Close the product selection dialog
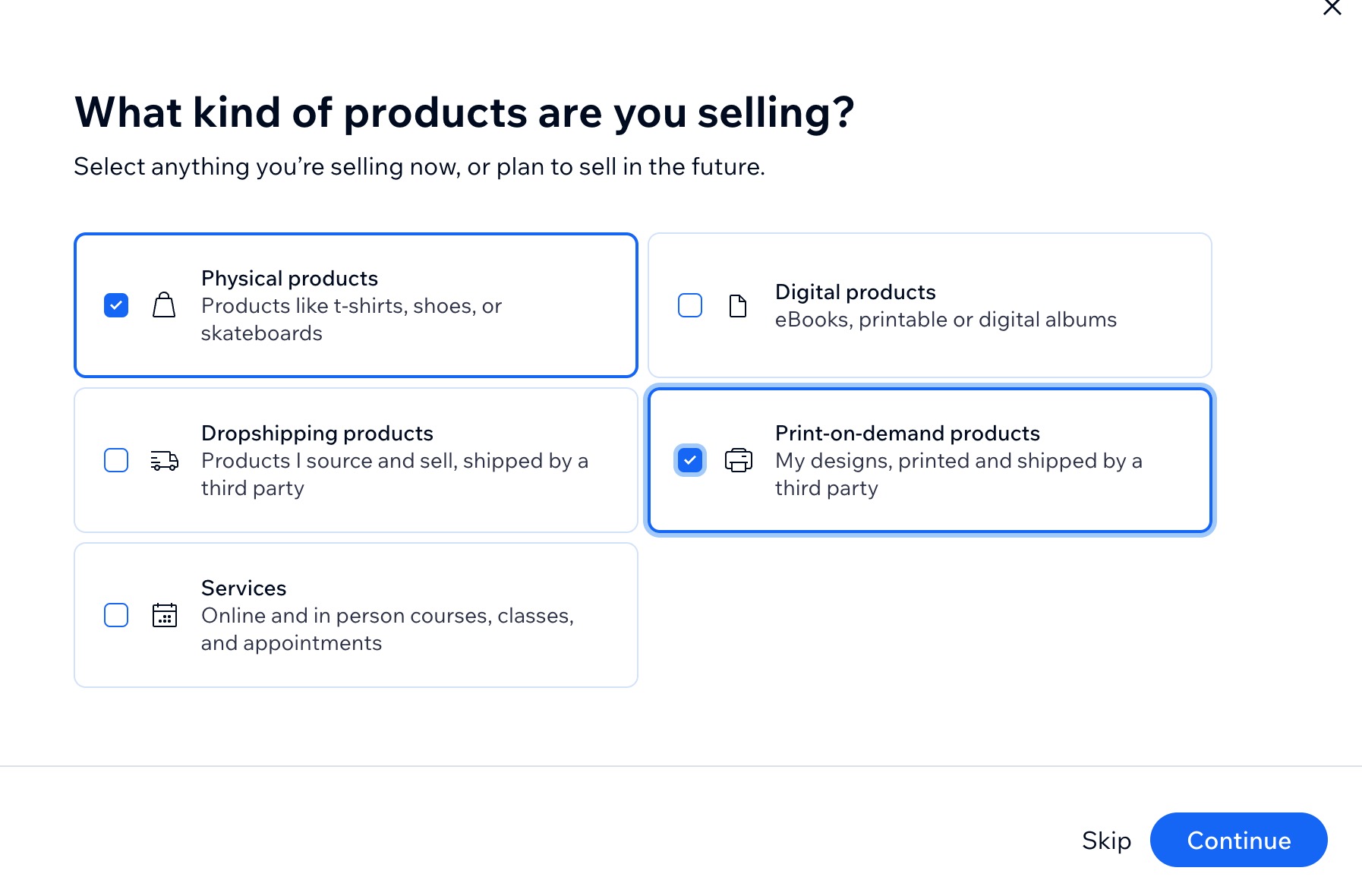Screen dimensions: 1362x896 (x=1332, y=8)
